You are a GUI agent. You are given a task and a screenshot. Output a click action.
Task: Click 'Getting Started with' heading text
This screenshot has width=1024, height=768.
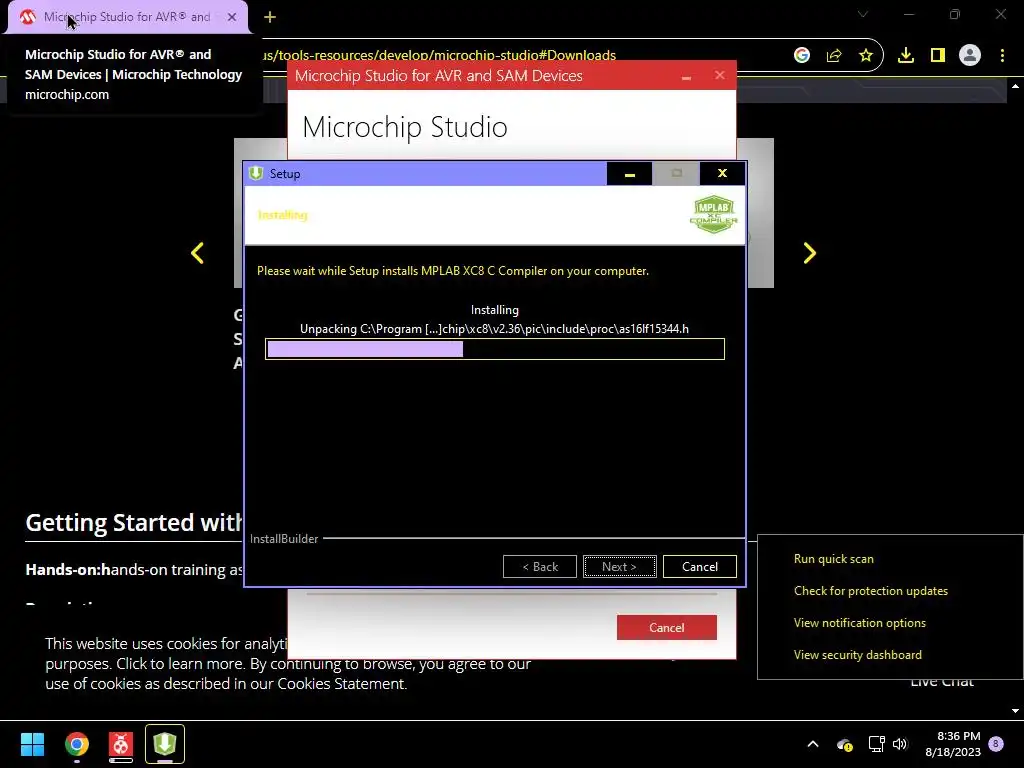click(x=133, y=522)
